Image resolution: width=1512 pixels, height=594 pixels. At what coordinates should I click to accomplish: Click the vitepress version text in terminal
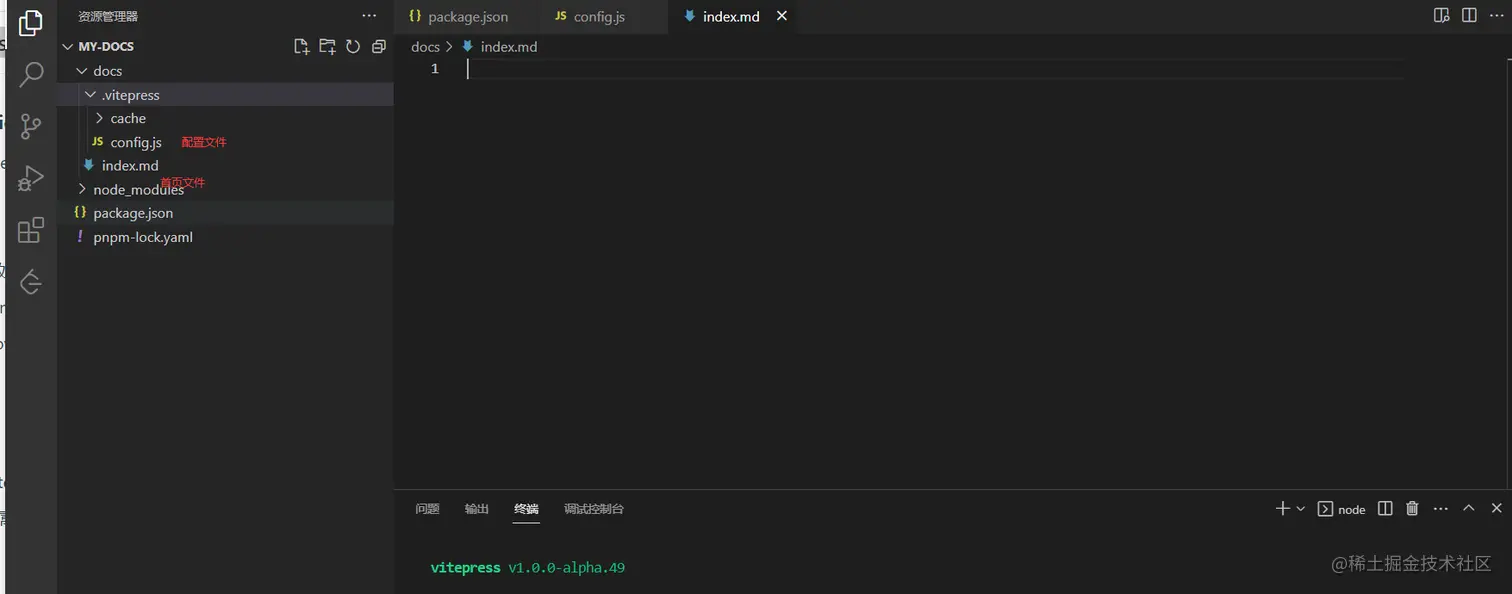click(x=528, y=567)
